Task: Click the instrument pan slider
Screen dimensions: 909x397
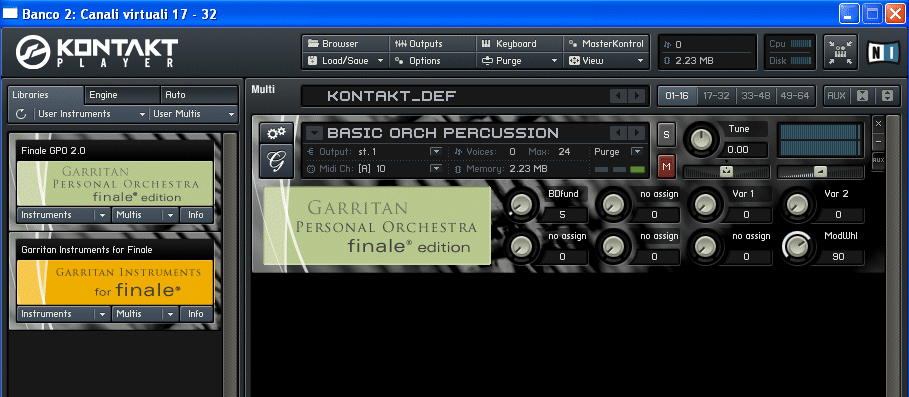Action: point(726,172)
